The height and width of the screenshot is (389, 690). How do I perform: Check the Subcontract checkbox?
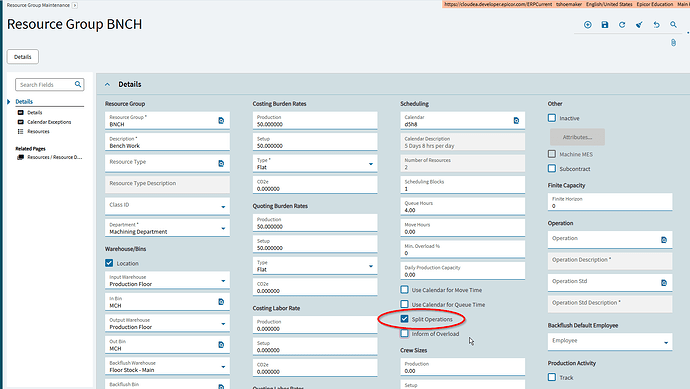click(x=552, y=169)
